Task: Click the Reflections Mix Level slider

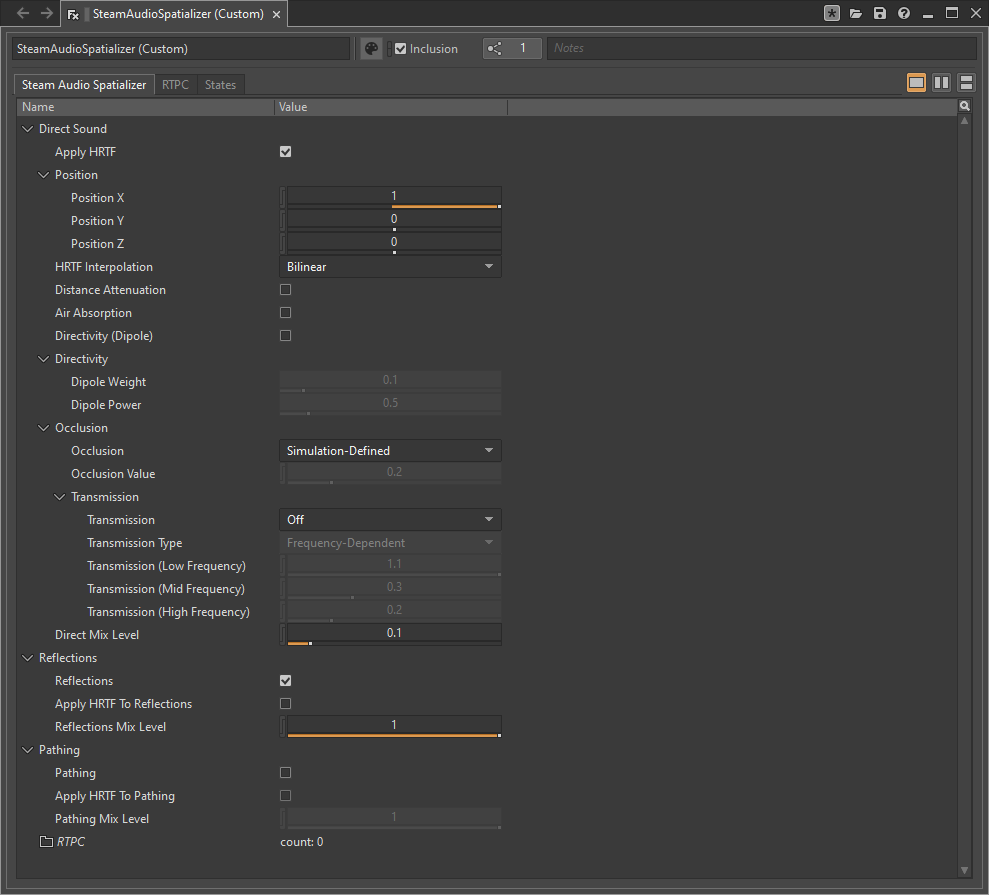Action: coord(394,727)
